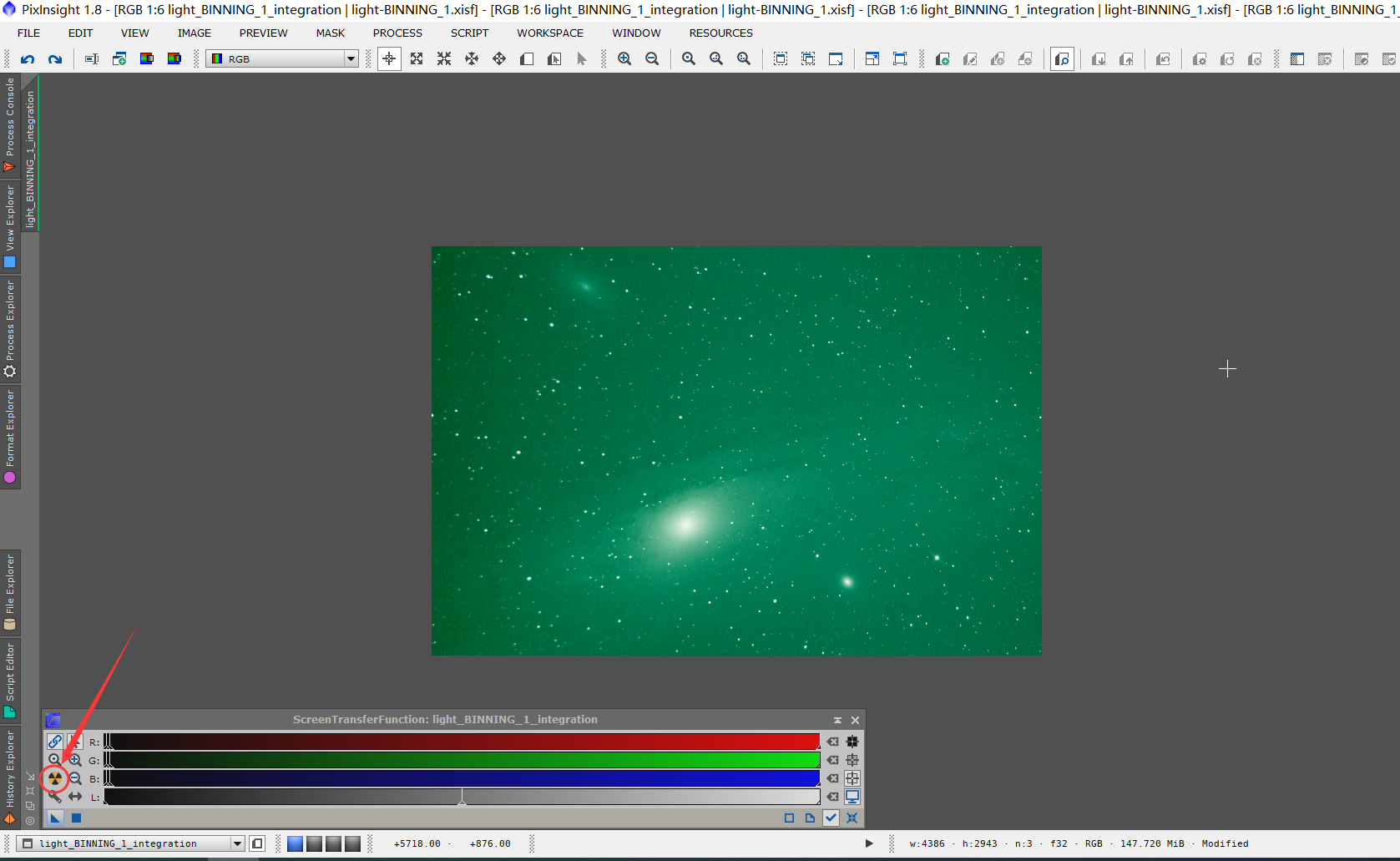Click black point readout icon in STF

point(852,742)
